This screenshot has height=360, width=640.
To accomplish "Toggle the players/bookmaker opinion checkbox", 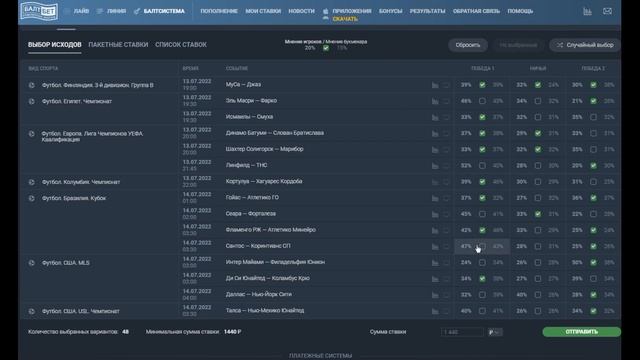I will (x=326, y=48).
